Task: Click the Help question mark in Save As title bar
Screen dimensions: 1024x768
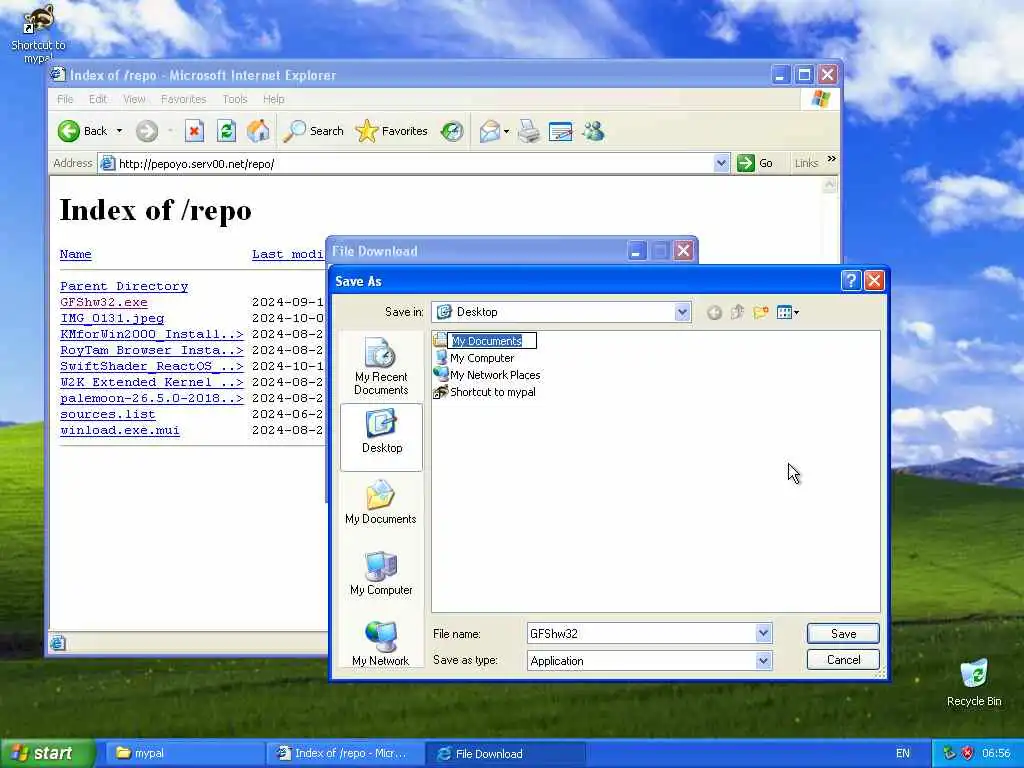Action: click(851, 281)
